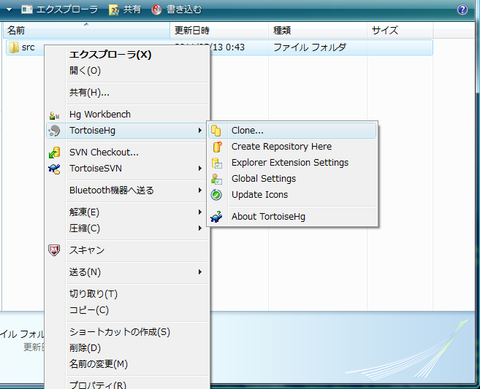Click the エクスプローラ toolbar icon

tap(27, 10)
